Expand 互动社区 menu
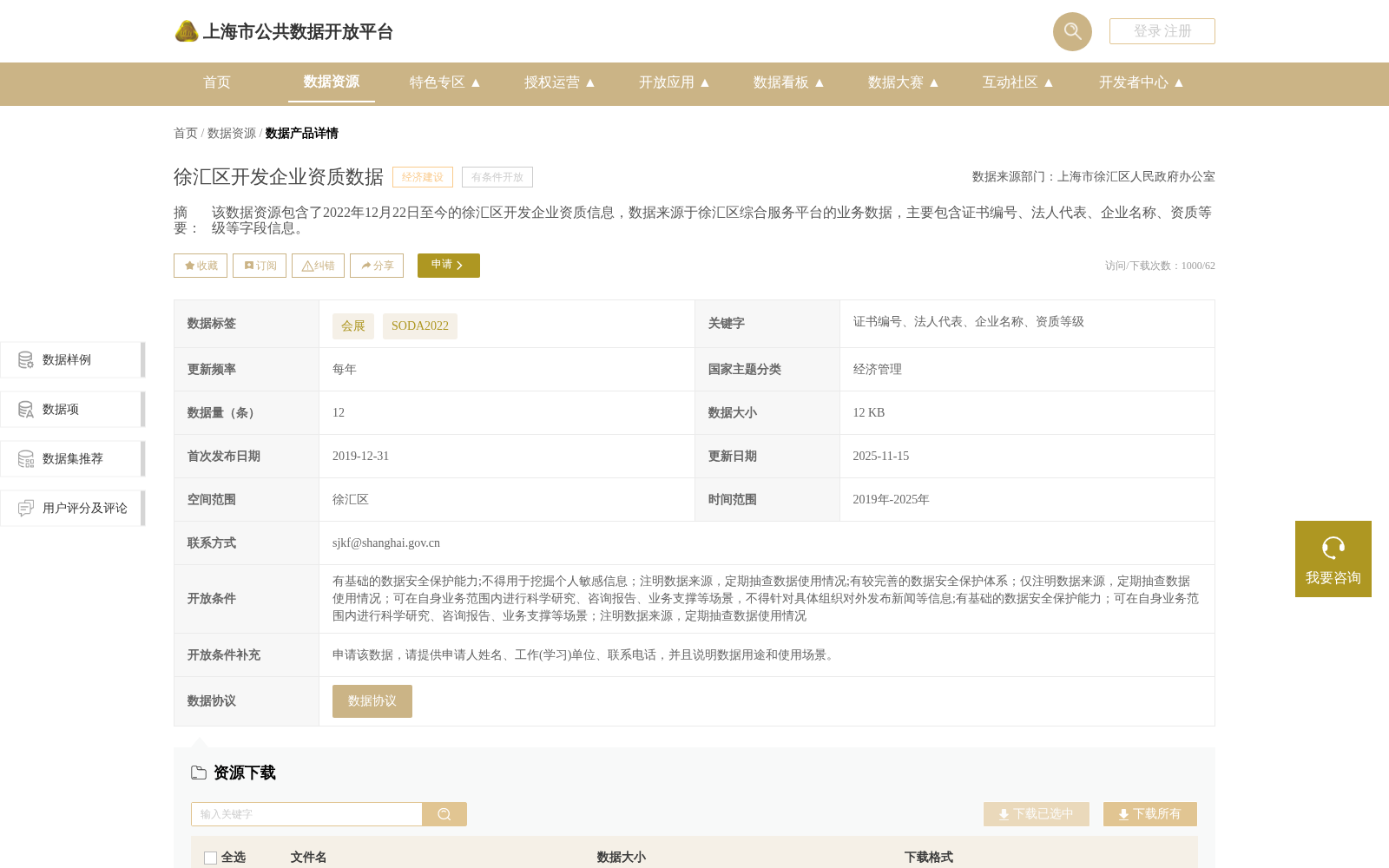 click(x=1017, y=82)
